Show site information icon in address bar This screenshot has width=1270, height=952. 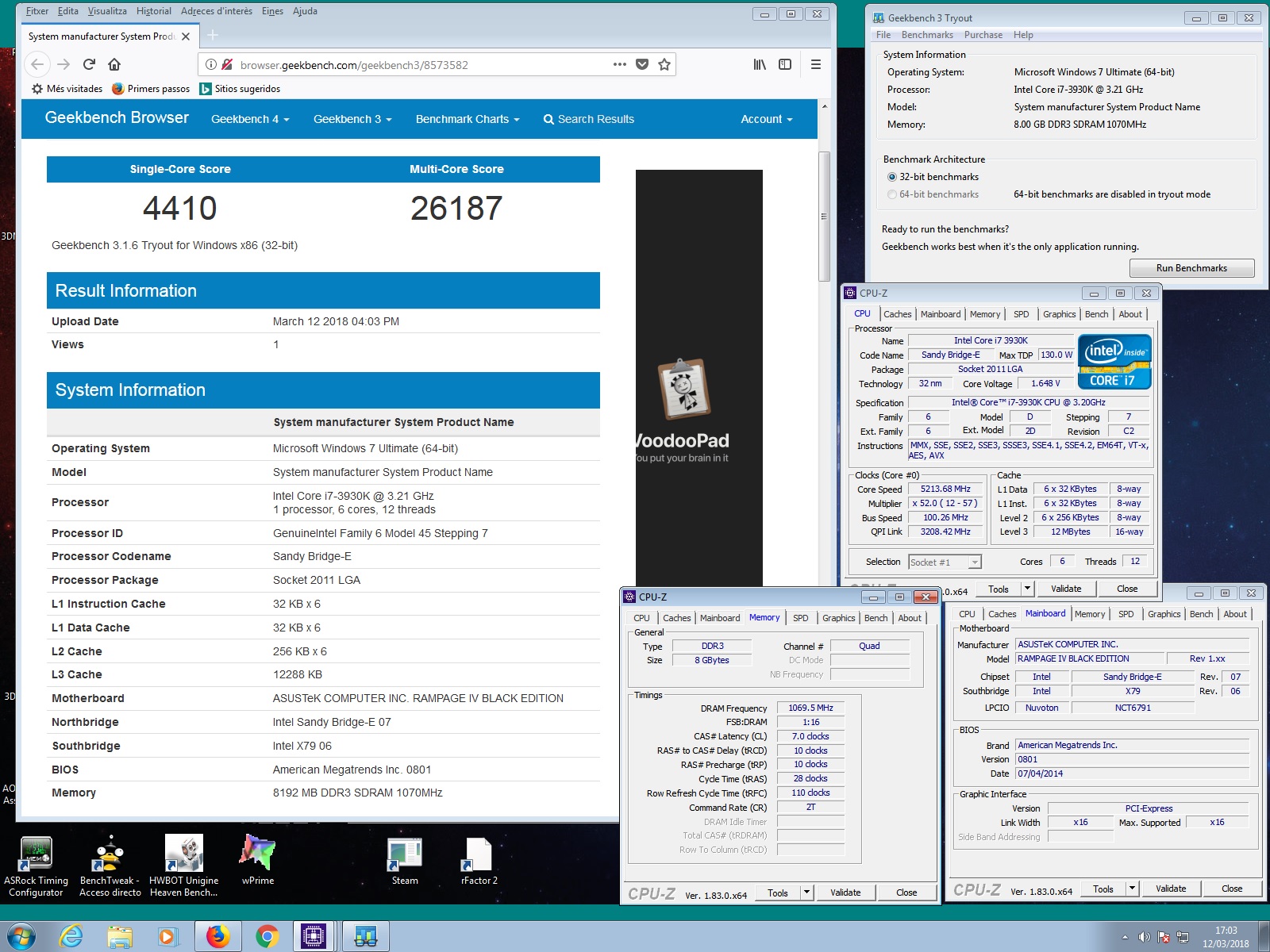211,65
